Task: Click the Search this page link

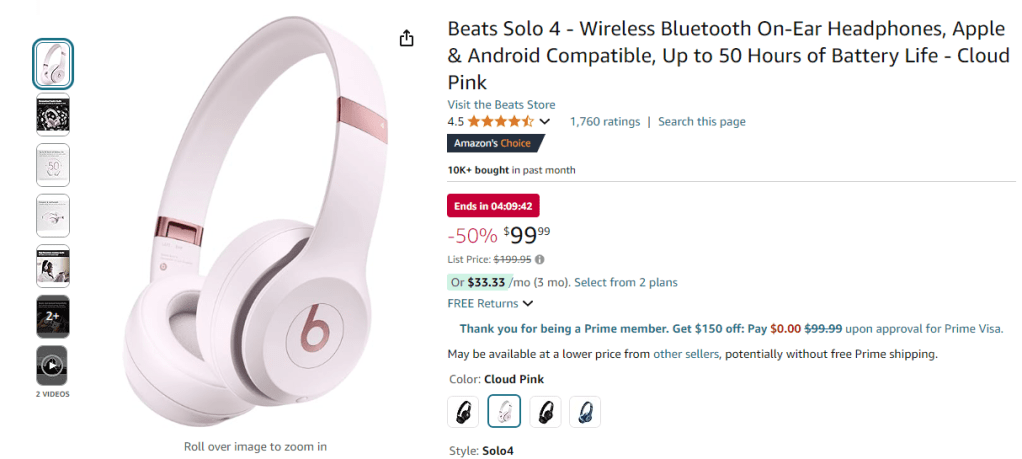Action: [x=701, y=122]
